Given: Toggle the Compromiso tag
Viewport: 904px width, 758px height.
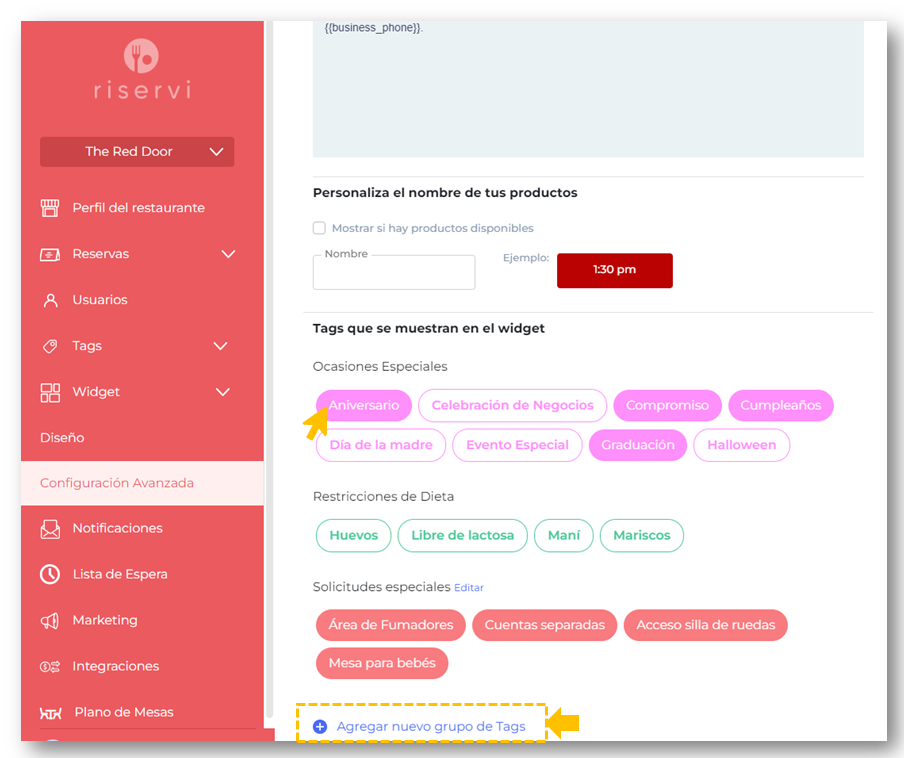Looking at the screenshot, I should [x=667, y=405].
